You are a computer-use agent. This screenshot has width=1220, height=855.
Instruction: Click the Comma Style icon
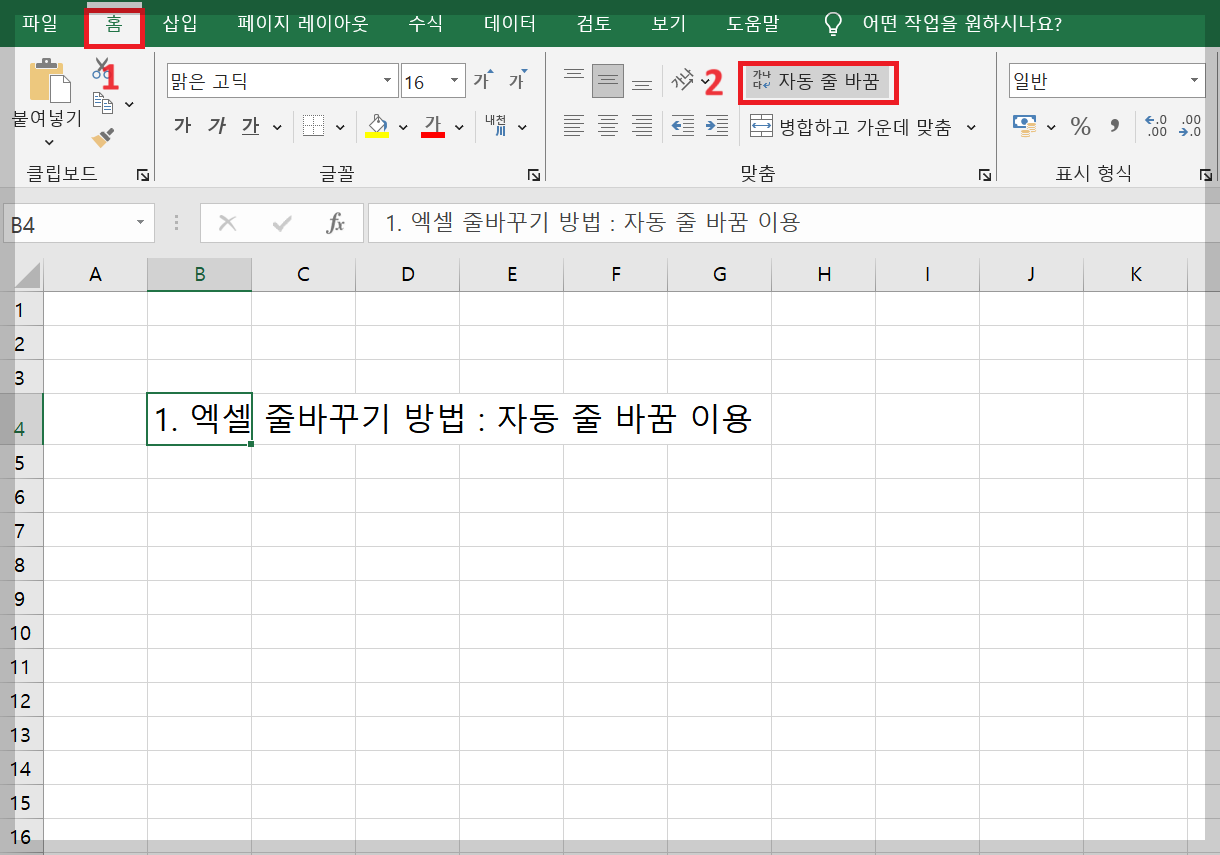pyautogui.click(x=1114, y=126)
